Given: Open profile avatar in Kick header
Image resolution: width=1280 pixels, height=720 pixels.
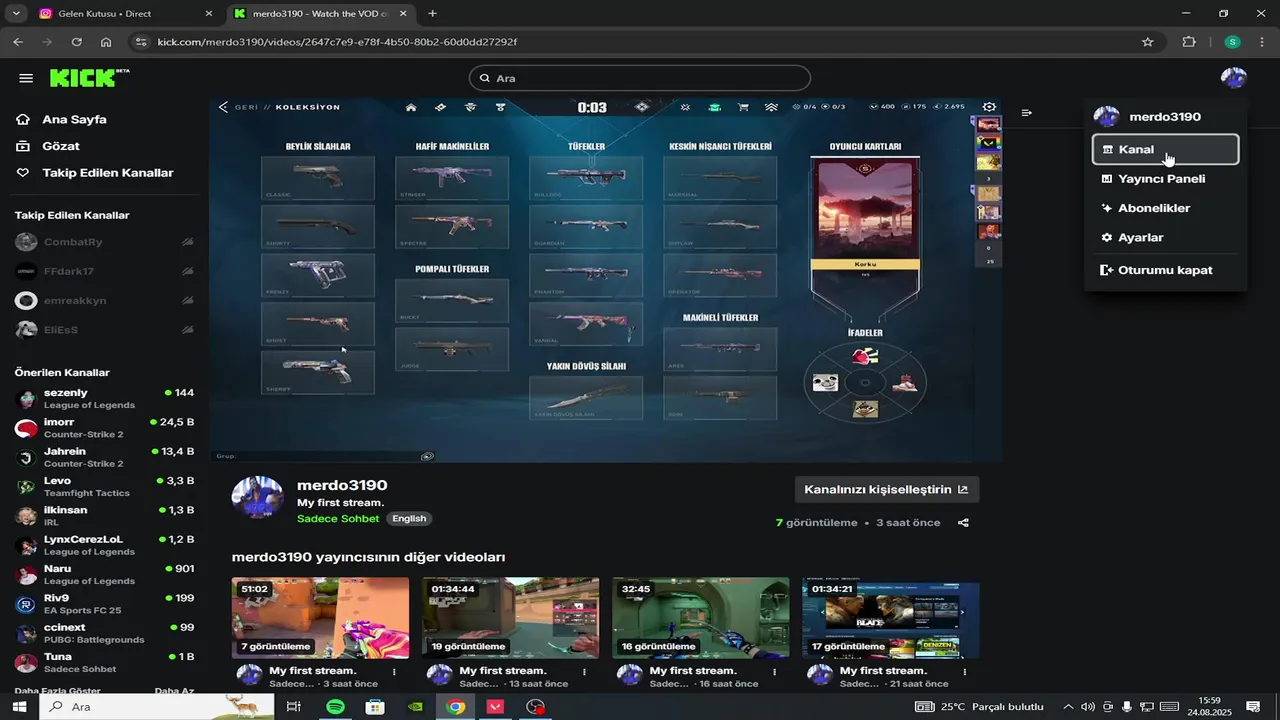Looking at the screenshot, I should pos(1234,78).
